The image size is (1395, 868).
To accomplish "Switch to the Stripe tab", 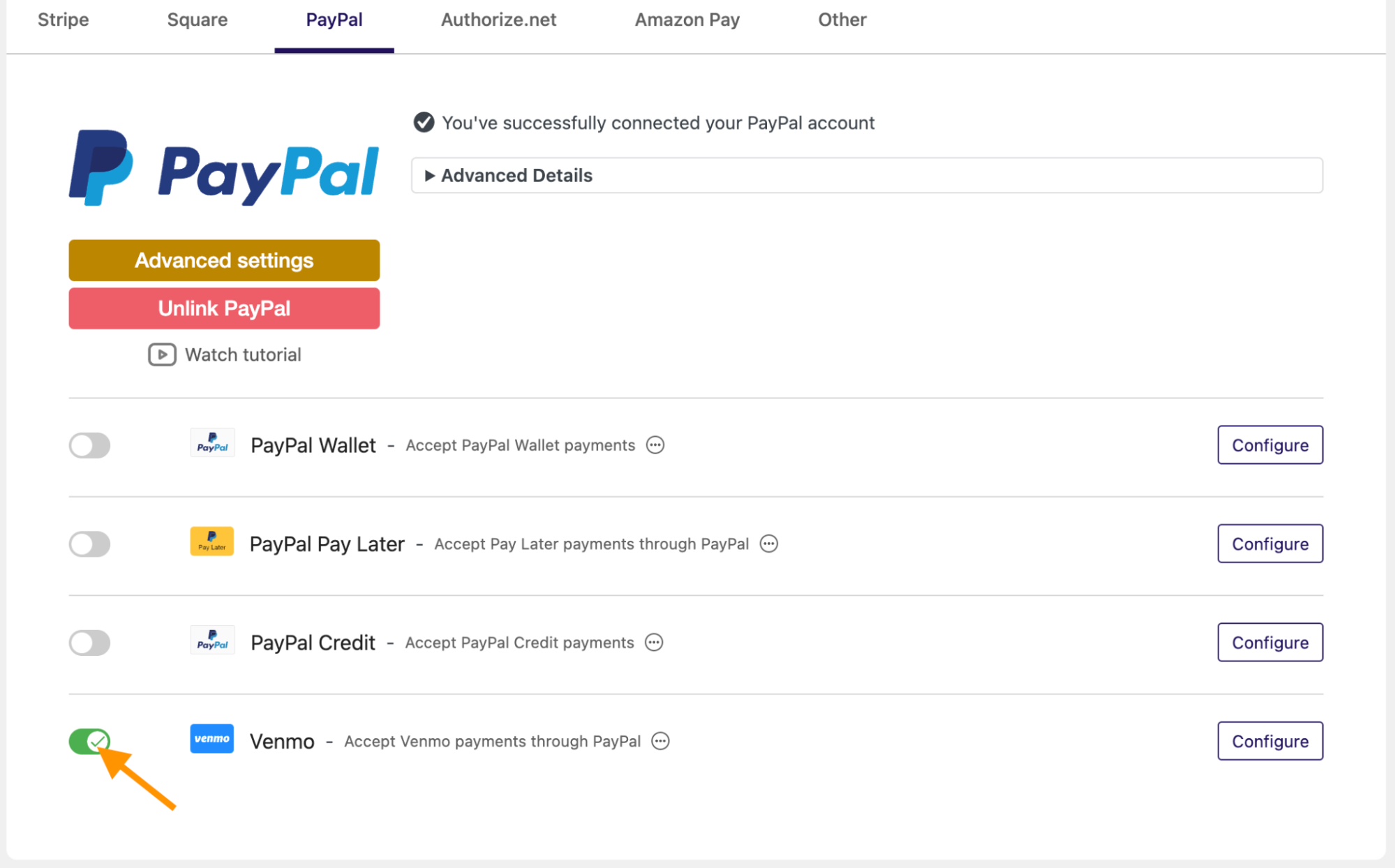I will (x=64, y=20).
